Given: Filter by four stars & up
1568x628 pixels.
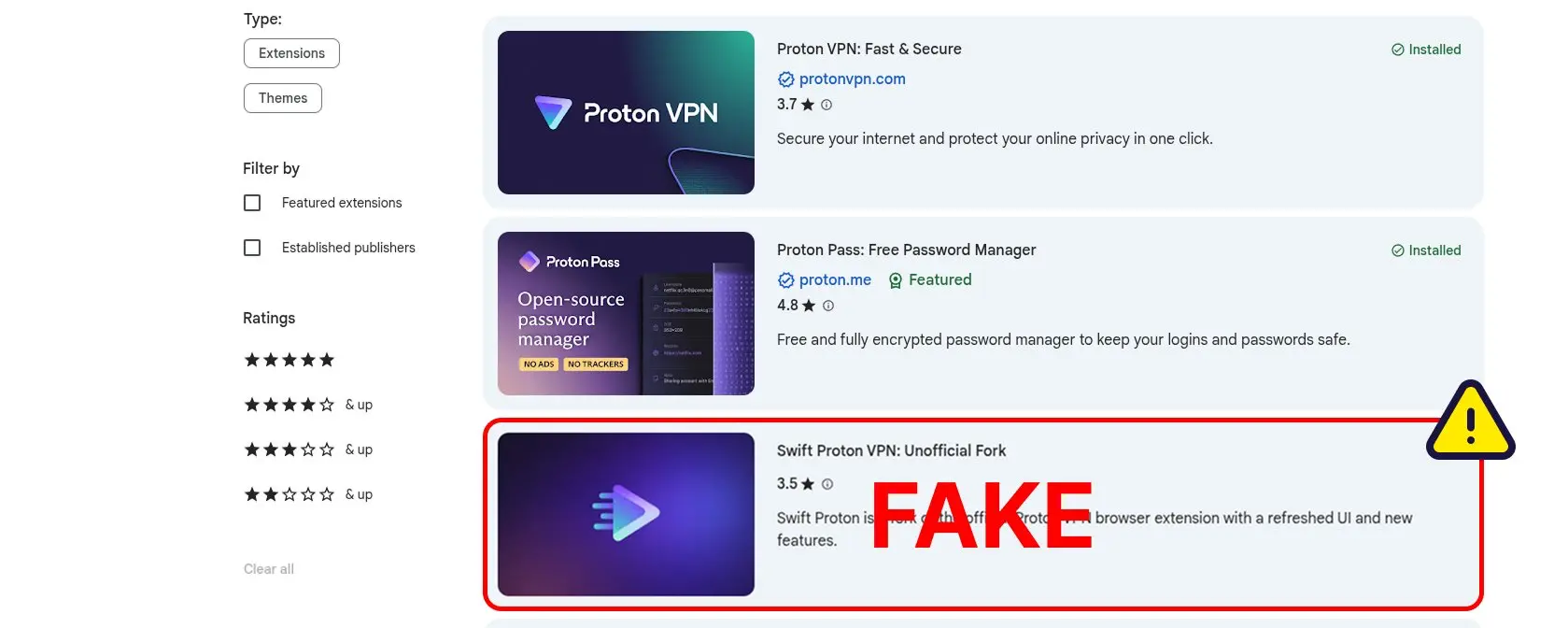Looking at the screenshot, I should tap(308, 405).
